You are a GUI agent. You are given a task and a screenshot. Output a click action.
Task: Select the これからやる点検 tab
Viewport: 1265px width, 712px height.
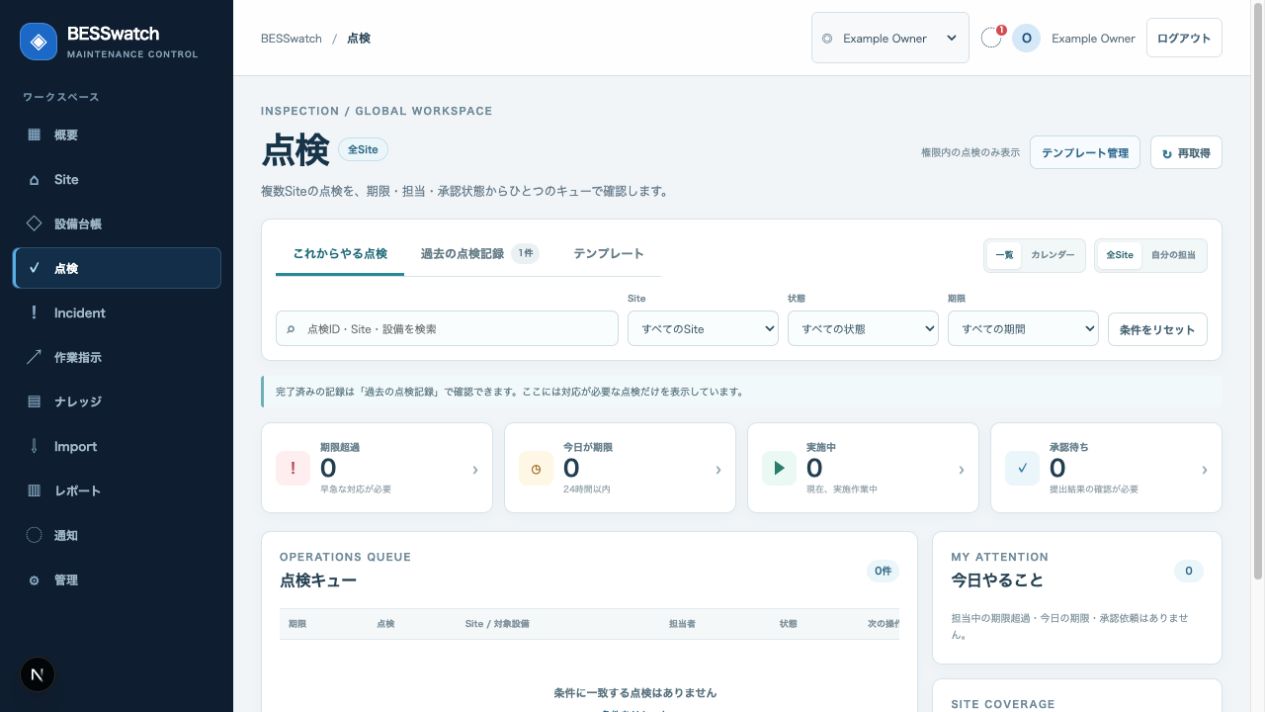340,254
